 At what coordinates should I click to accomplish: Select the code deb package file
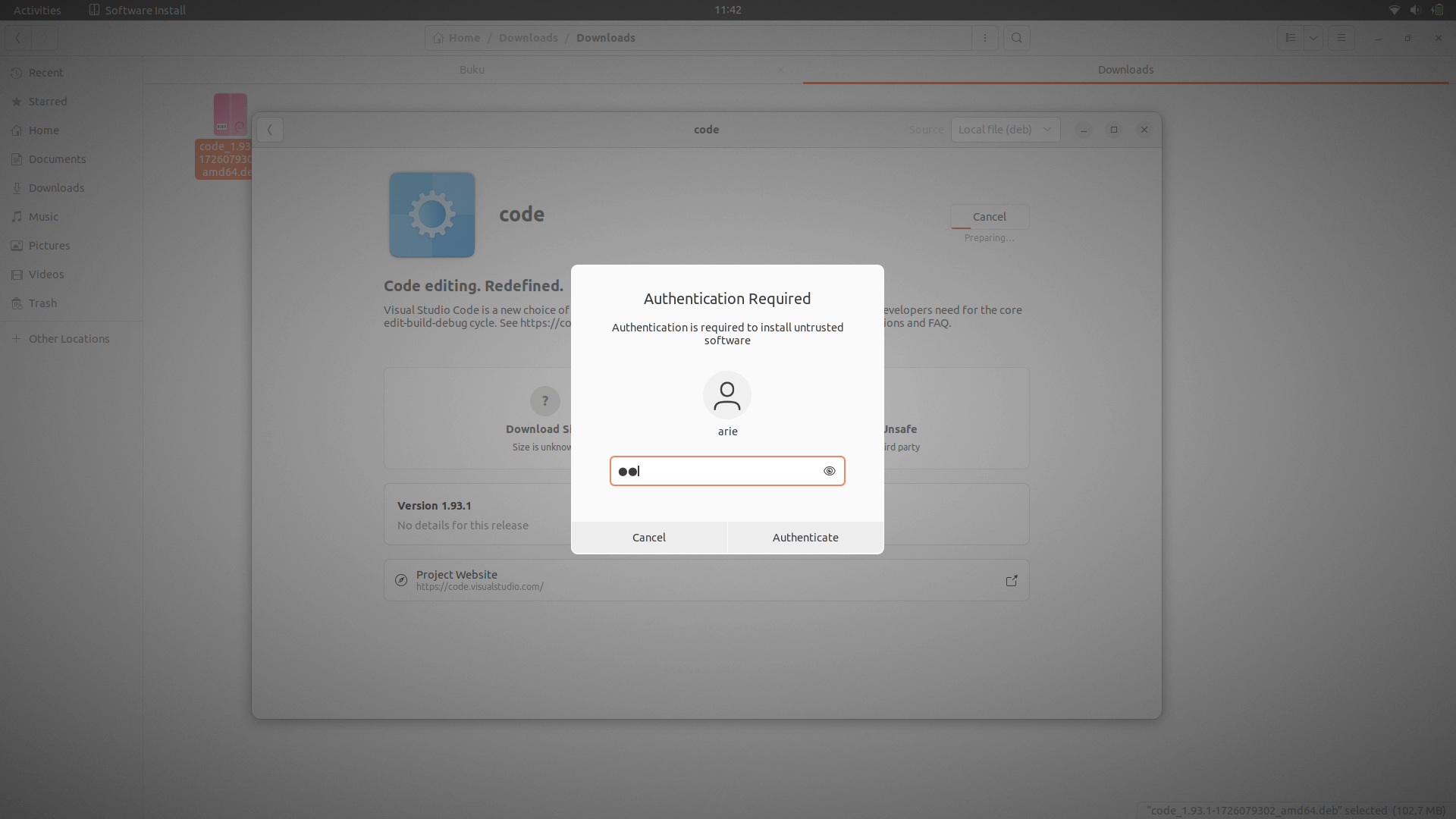[224, 136]
